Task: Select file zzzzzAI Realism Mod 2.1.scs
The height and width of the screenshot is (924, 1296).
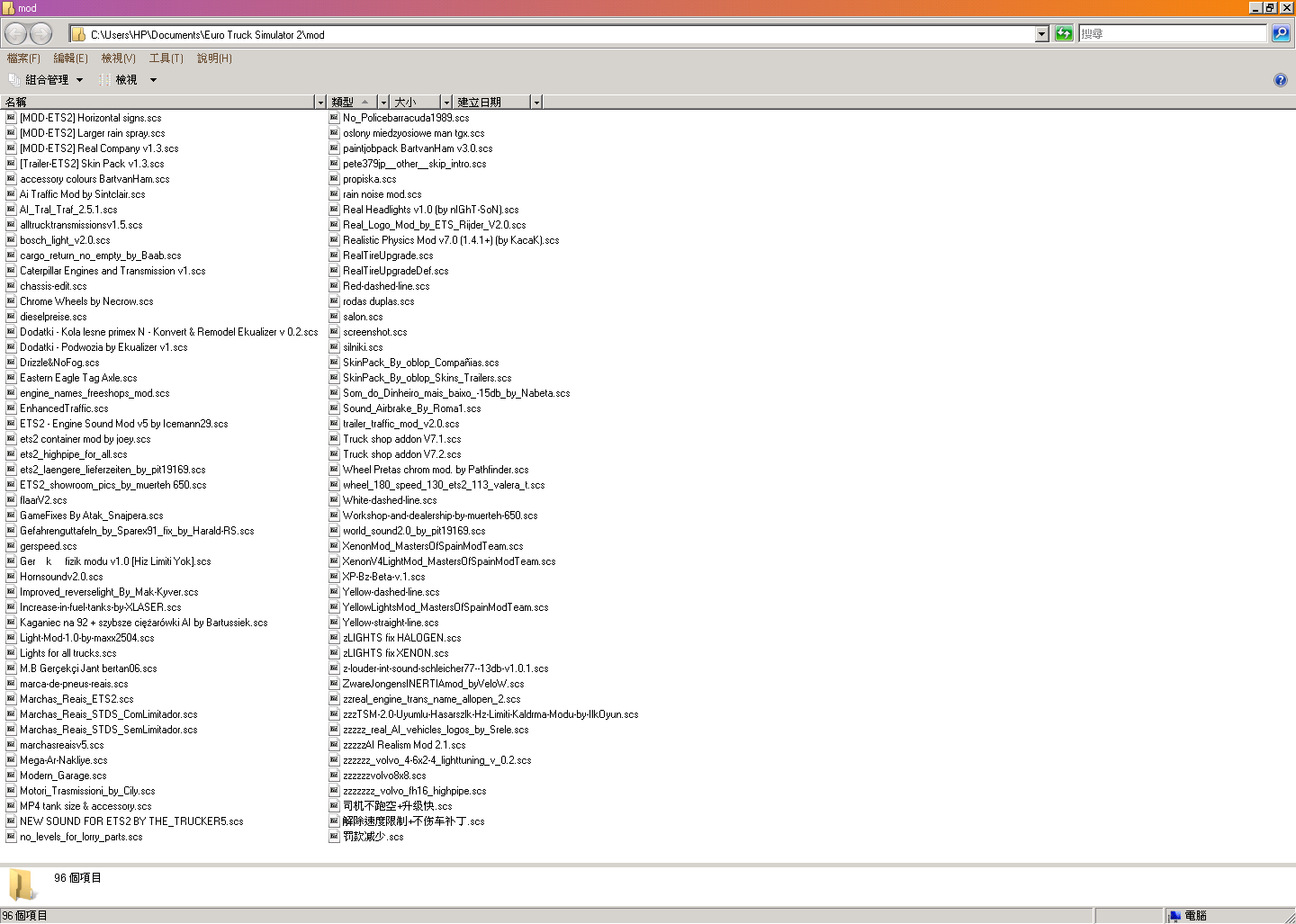Action: click(404, 745)
